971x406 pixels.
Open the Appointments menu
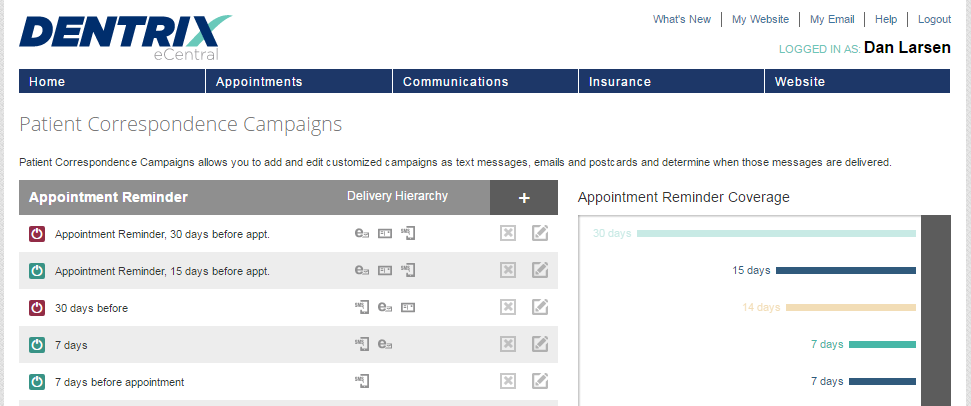coord(299,81)
